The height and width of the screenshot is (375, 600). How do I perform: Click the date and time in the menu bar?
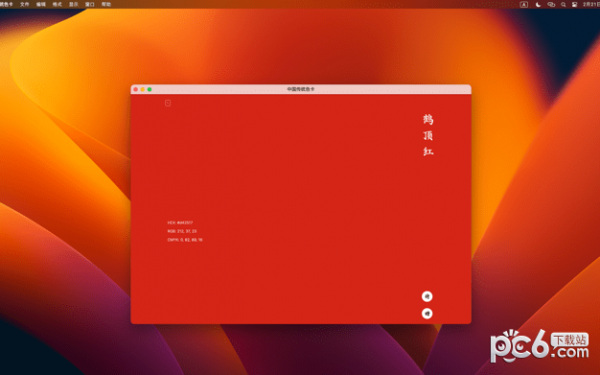click(592, 4)
